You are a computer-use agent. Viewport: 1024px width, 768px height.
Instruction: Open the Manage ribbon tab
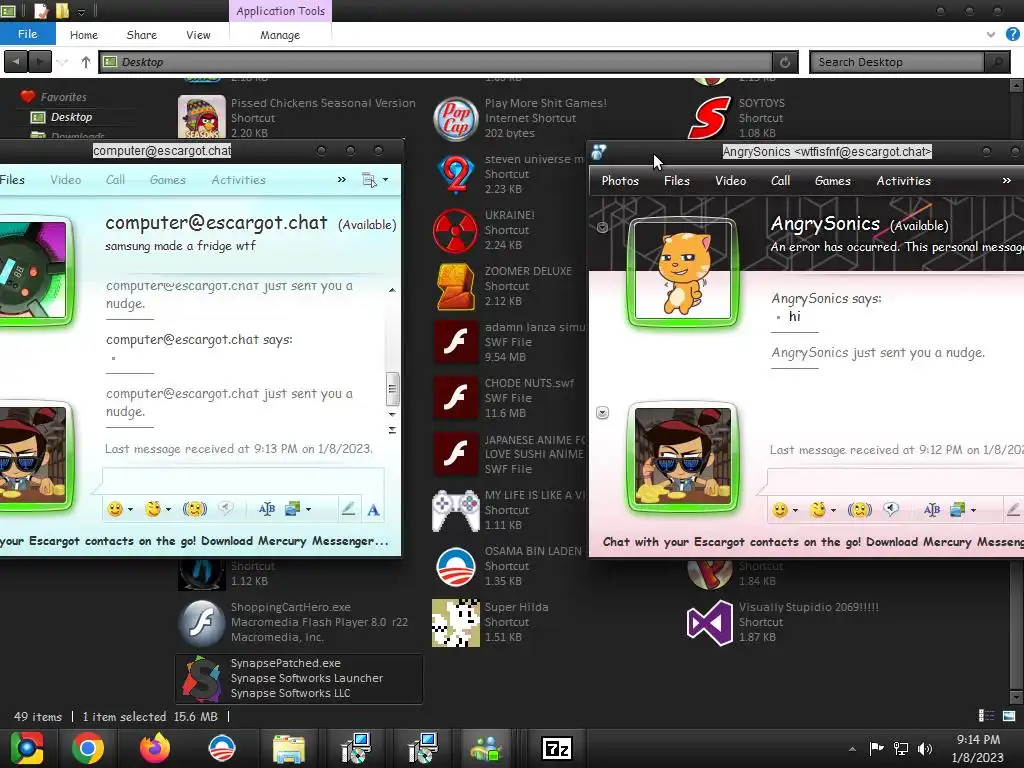point(280,35)
